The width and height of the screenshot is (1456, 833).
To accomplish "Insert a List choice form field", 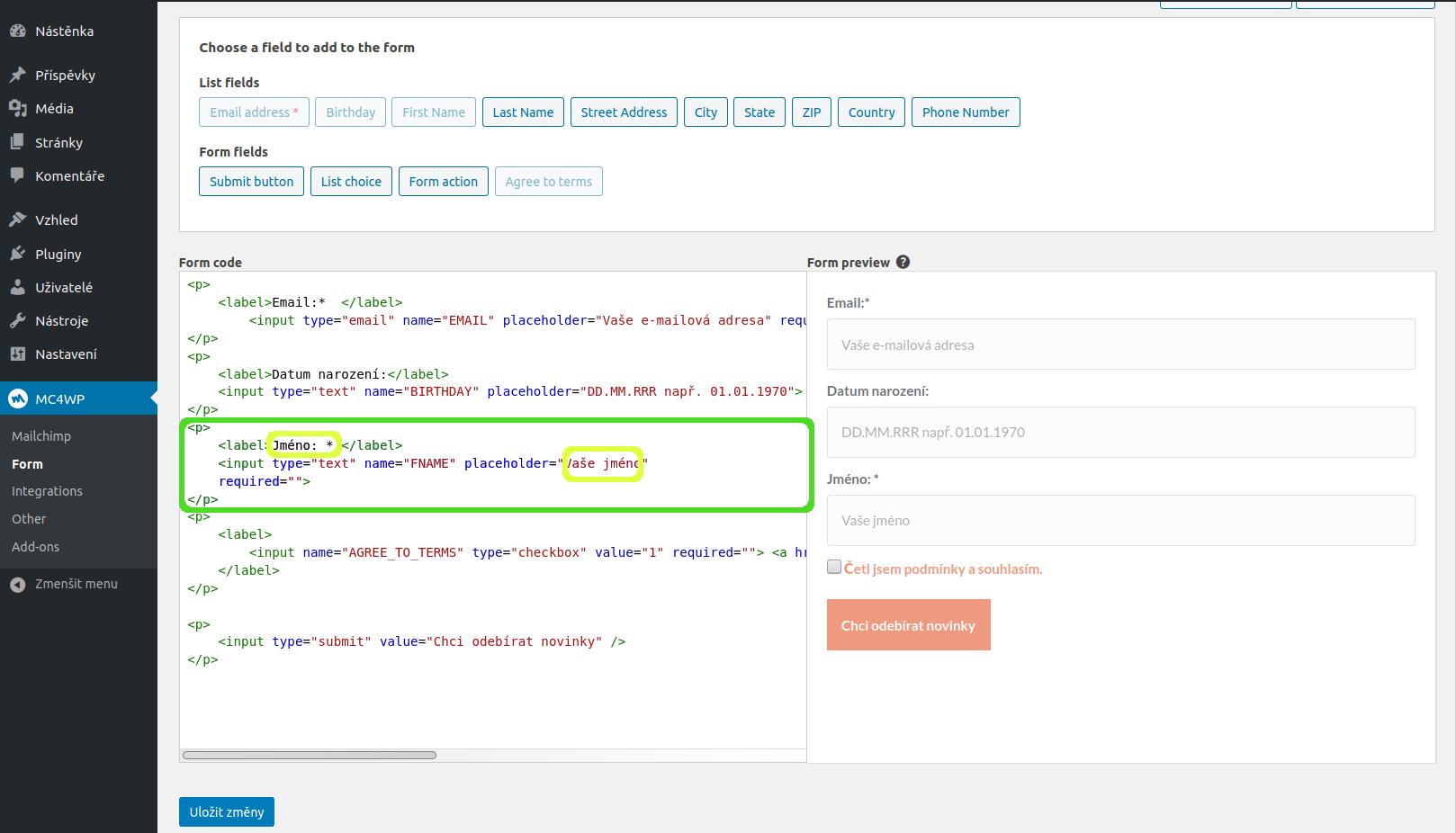I will 351,182.
